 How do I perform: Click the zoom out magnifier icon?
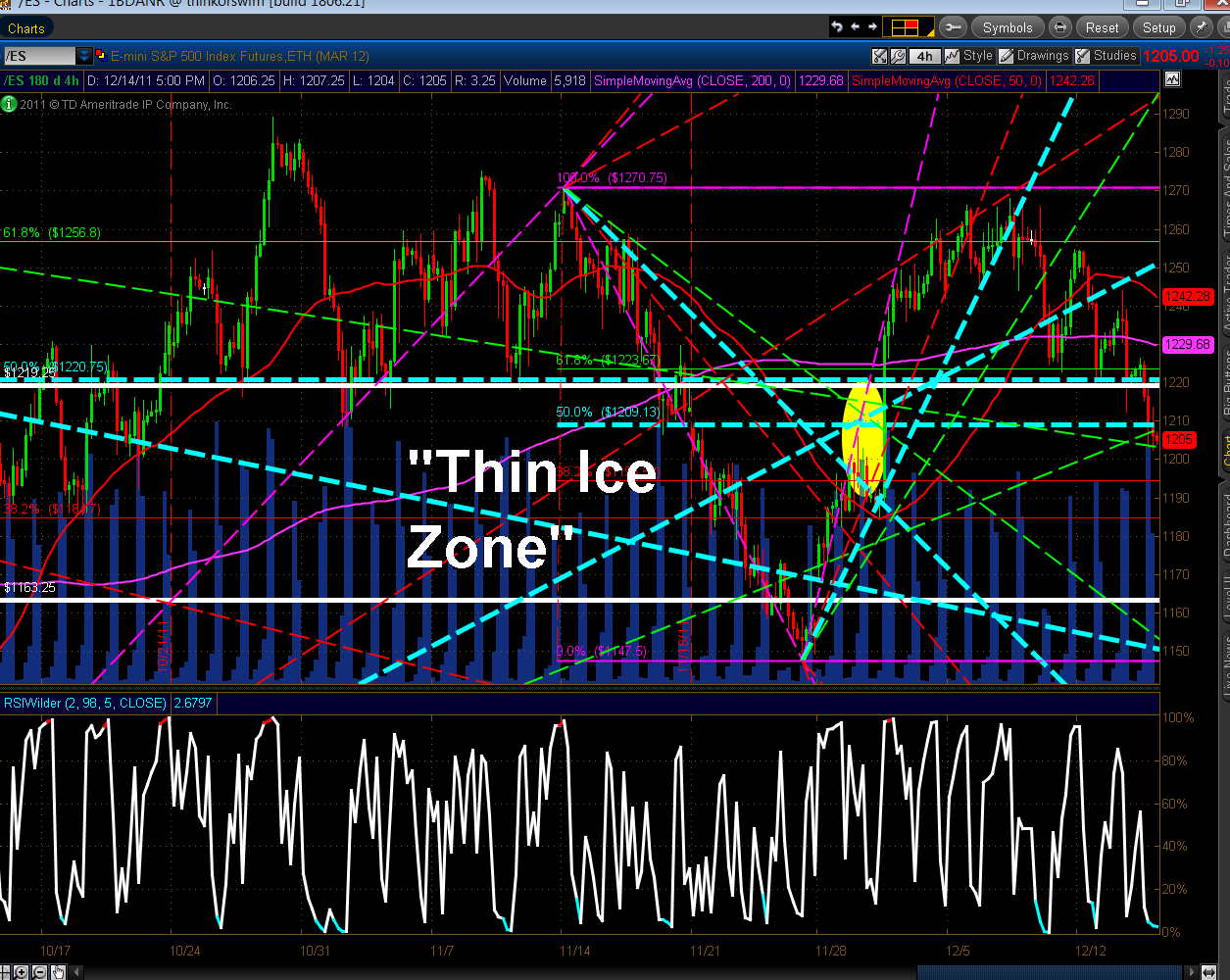click(39, 972)
